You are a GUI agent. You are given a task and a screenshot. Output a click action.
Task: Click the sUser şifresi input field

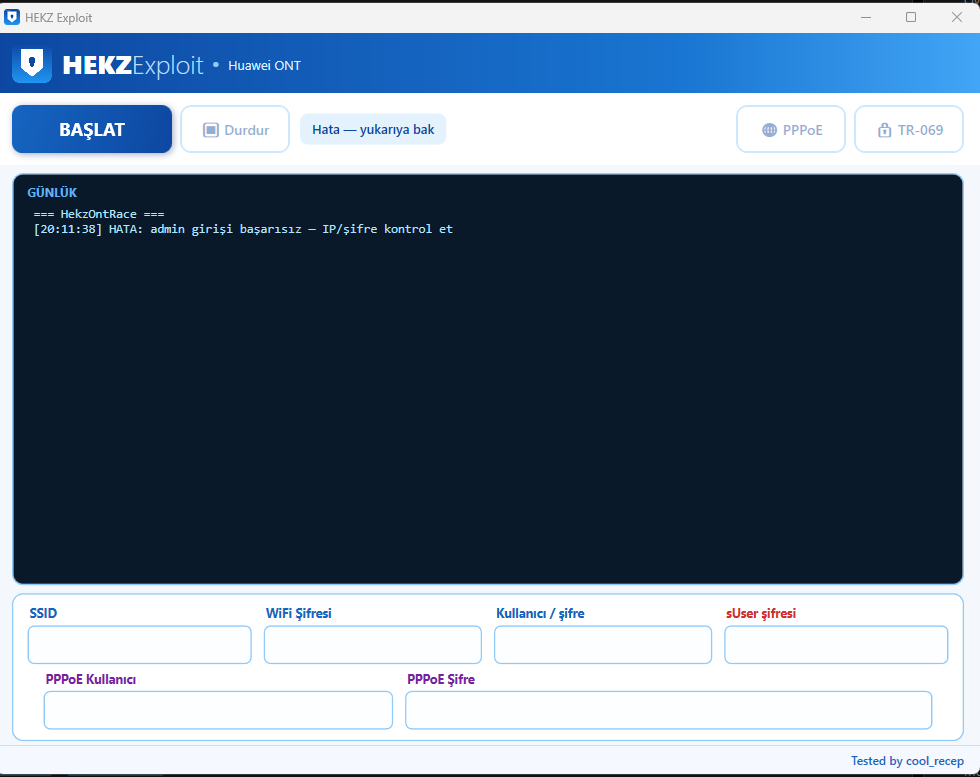click(x=836, y=644)
